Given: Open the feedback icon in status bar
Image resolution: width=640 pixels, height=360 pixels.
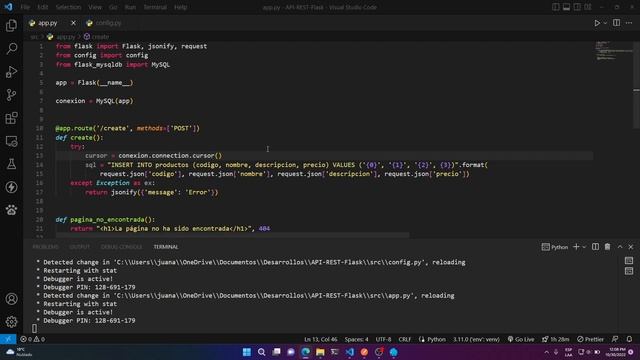Looking at the screenshot, I should [615, 339].
